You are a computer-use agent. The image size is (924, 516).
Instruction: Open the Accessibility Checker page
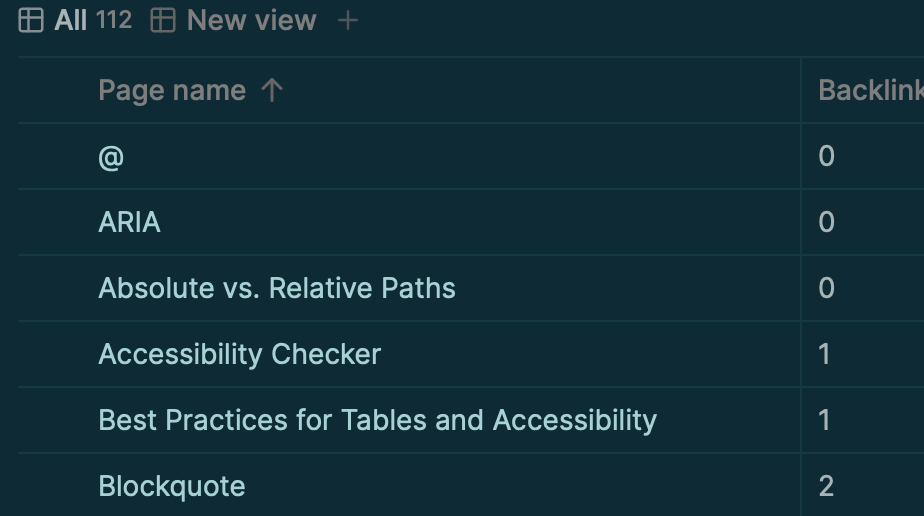[239, 354]
